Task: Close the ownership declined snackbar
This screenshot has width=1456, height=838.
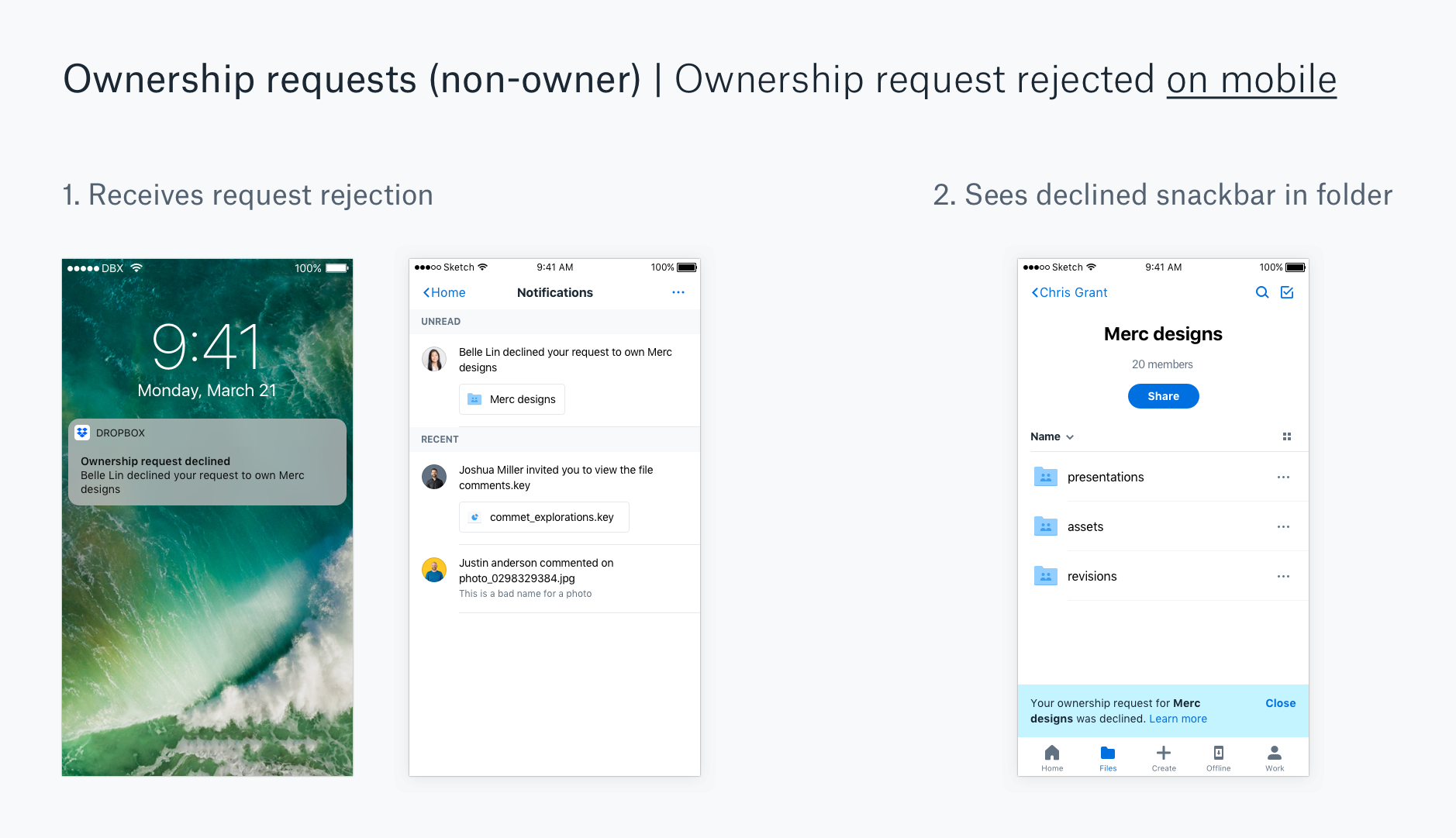Action: point(1280,703)
